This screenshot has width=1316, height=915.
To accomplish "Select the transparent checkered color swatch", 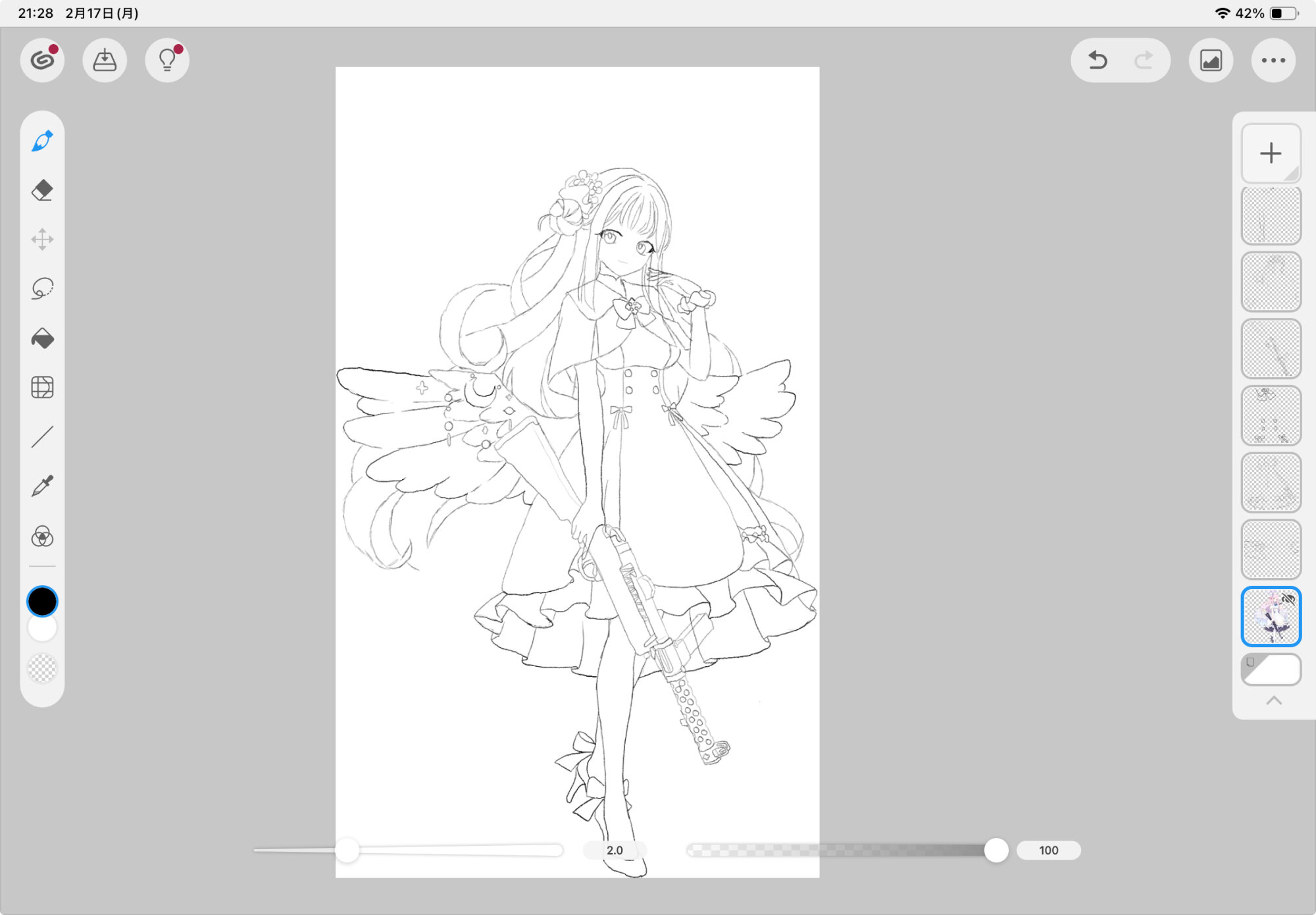I will pyautogui.click(x=42, y=668).
